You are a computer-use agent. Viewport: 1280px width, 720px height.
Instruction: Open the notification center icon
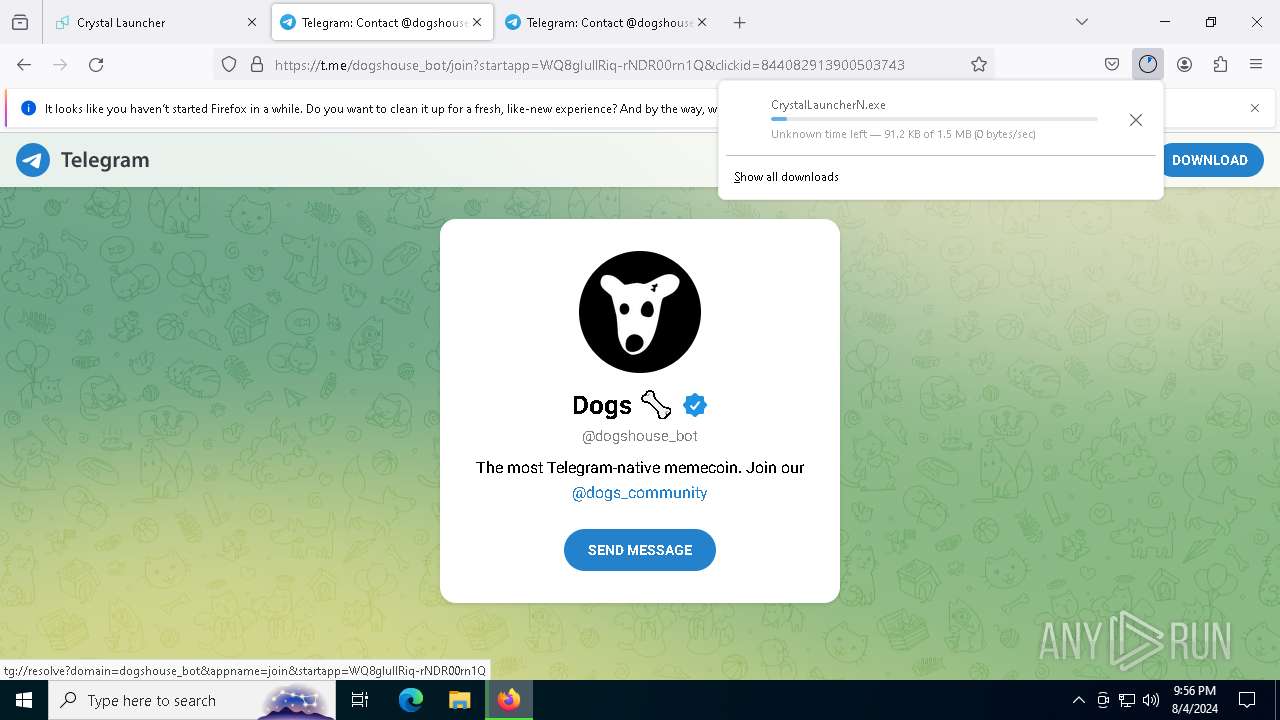tap(1247, 700)
